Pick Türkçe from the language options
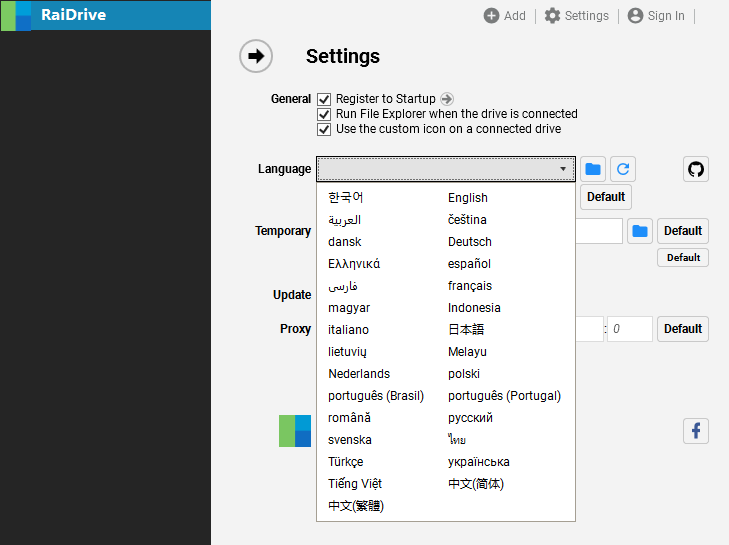 tap(345, 462)
